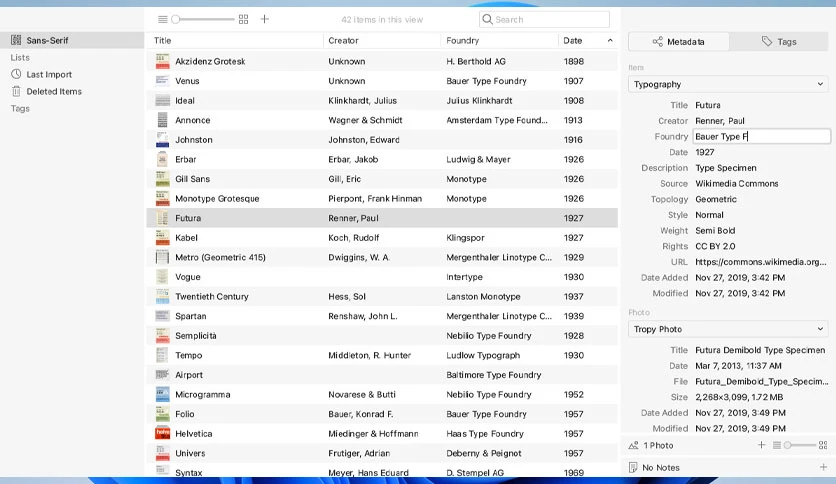836x484 pixels.
Task: Edit the Weight value Semi Bold
Action: pos(715,231)
